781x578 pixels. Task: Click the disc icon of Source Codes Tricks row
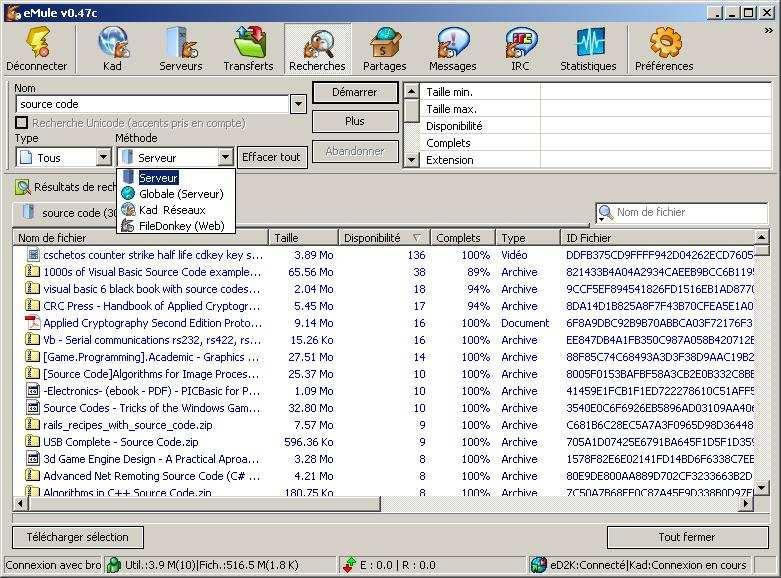[33, 408]
